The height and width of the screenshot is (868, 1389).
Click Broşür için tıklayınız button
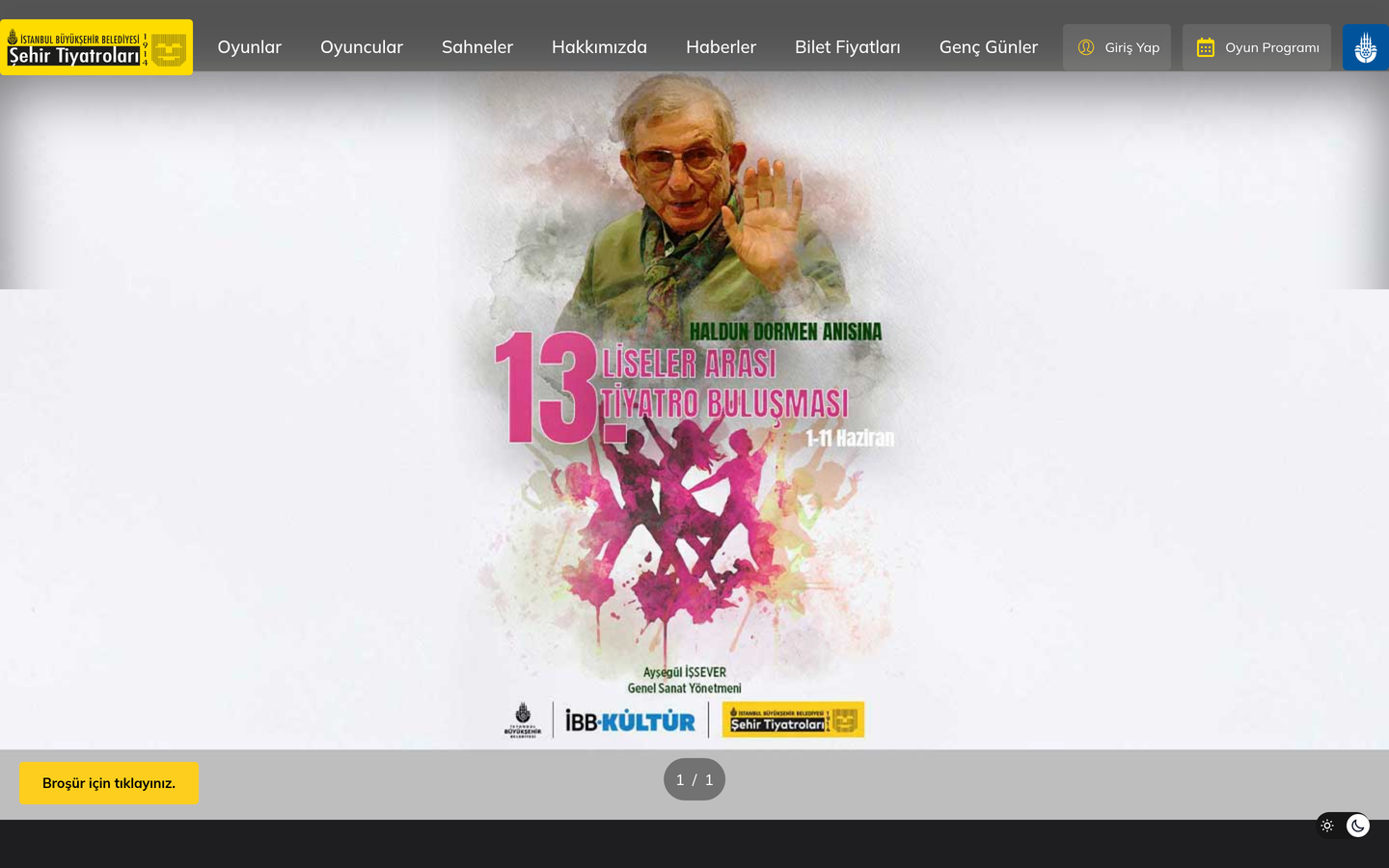pos(109,783)
